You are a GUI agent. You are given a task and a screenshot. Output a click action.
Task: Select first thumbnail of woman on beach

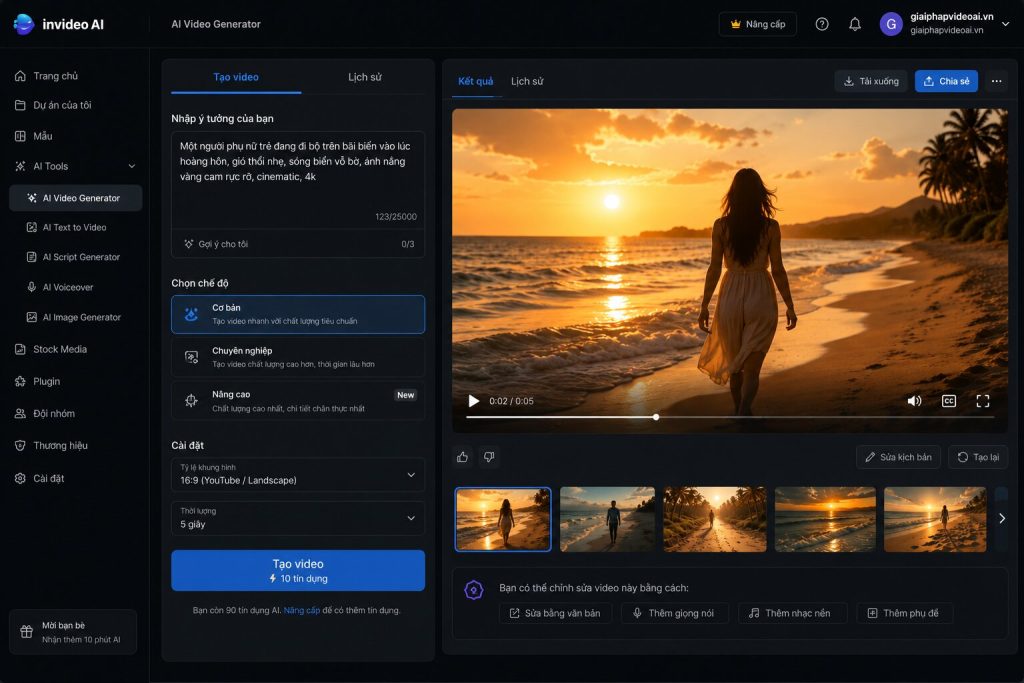tap(503, 519)
